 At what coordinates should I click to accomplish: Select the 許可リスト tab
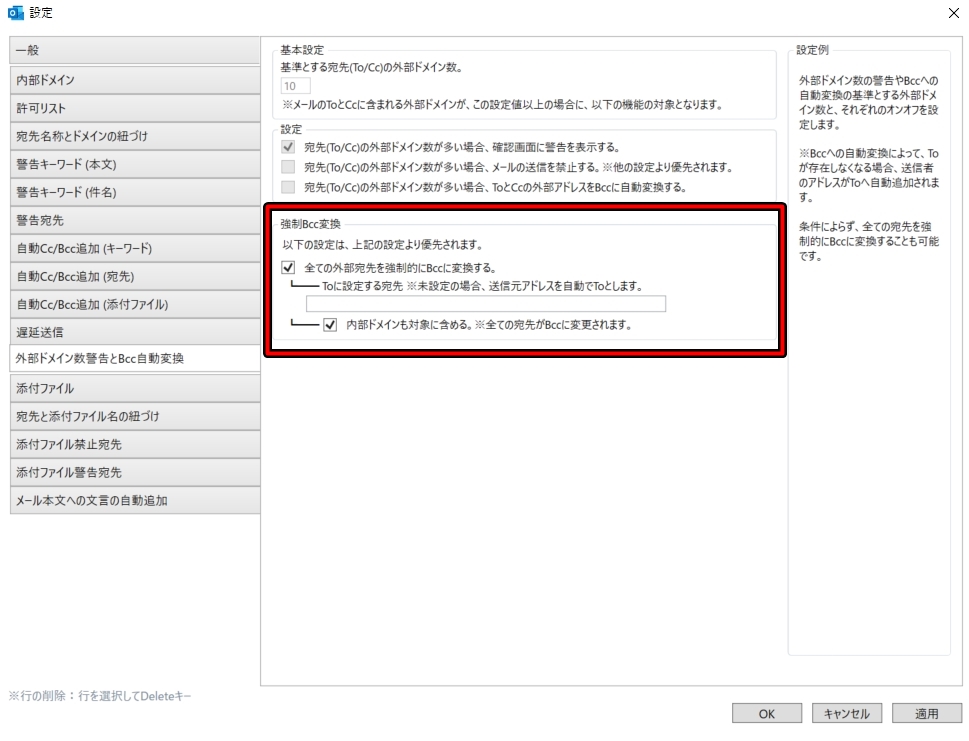pos(135,108)
